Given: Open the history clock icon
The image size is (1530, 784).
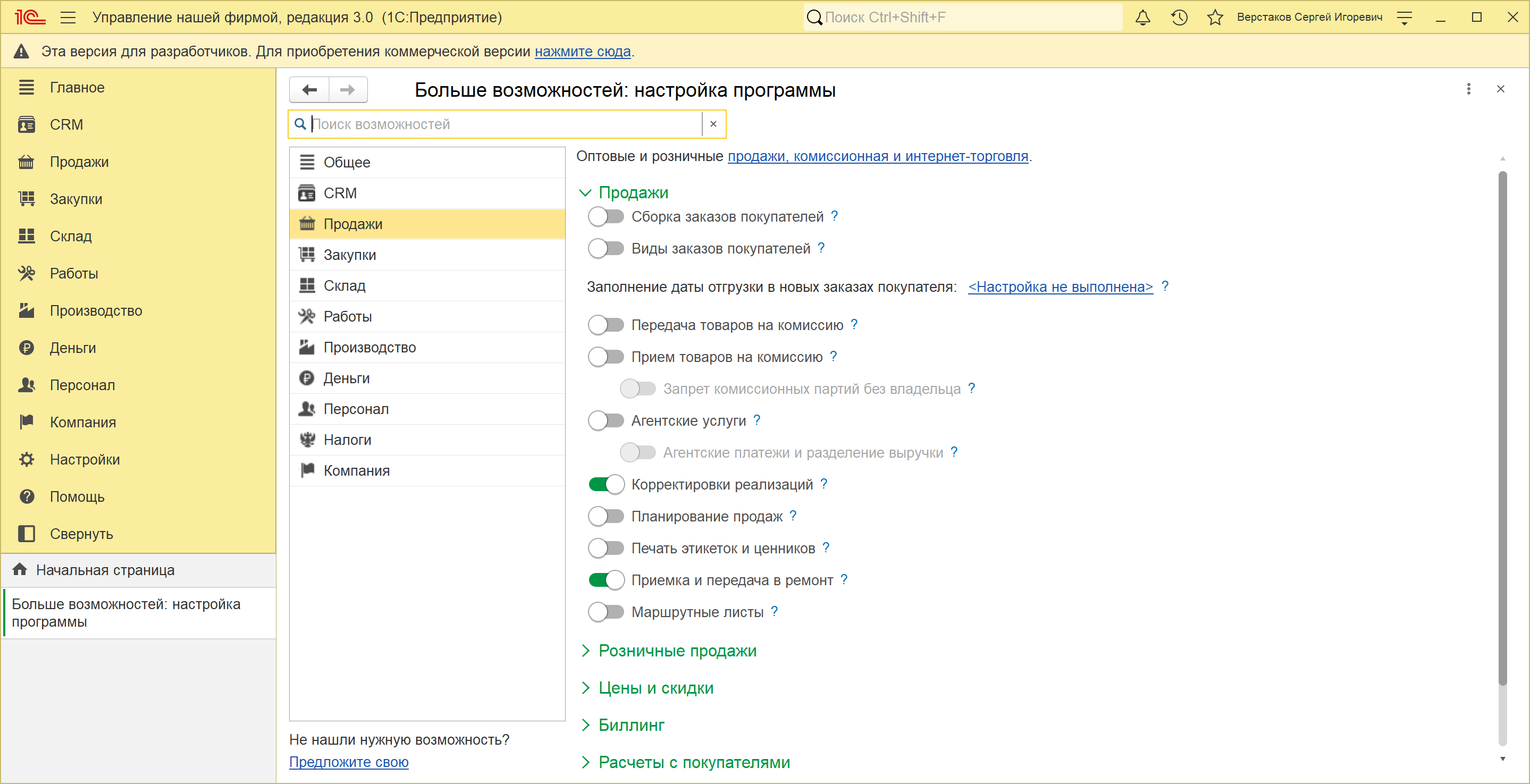Looking at the screenshot, I should click(1179, 17).
